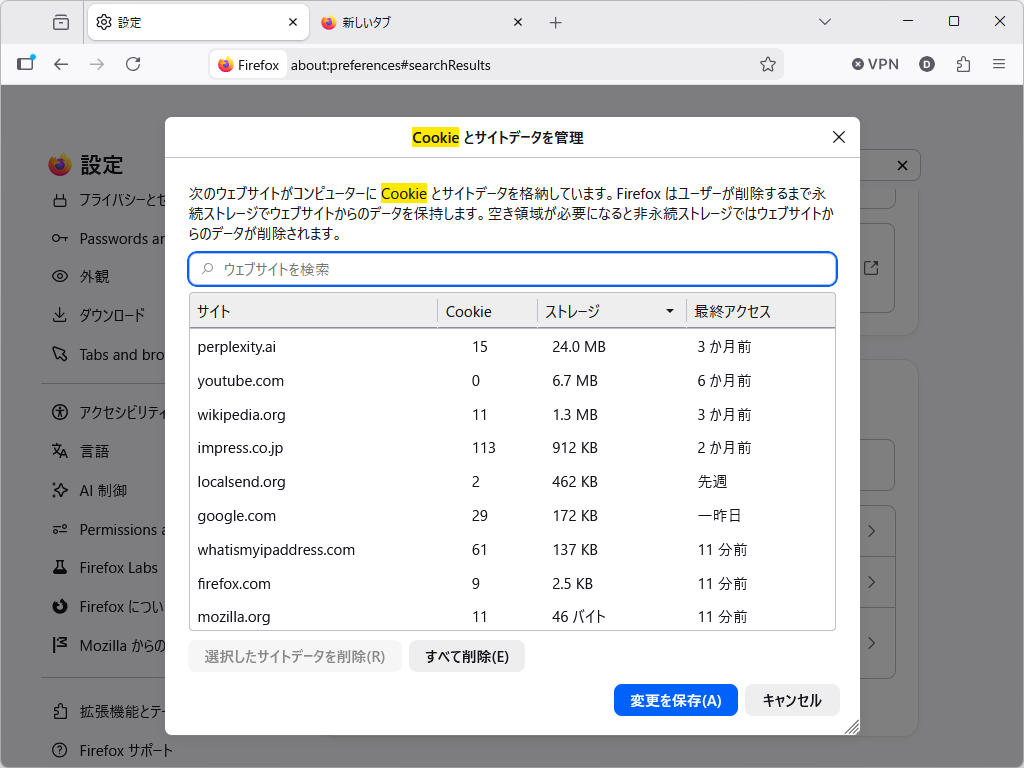Click the dialog resize grip corner
This screenshot has height=768, width=1024.
[x=852, y=727]
